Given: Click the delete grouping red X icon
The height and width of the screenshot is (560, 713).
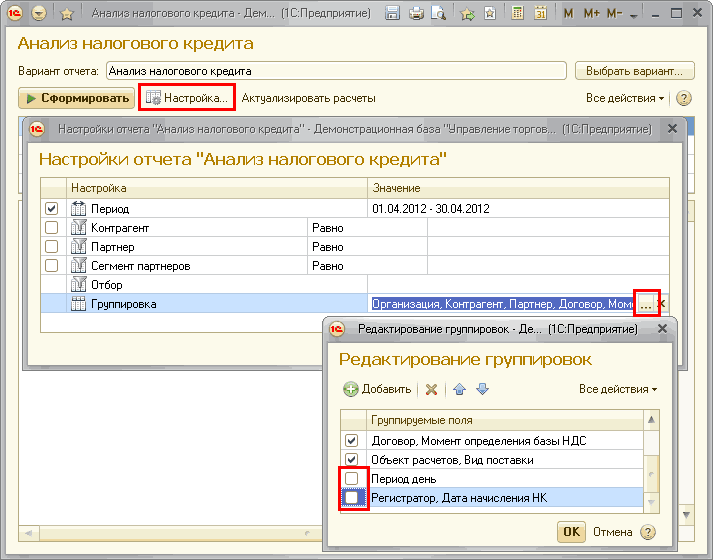Looking at the screenshot, I should click(x=432, y=390).
